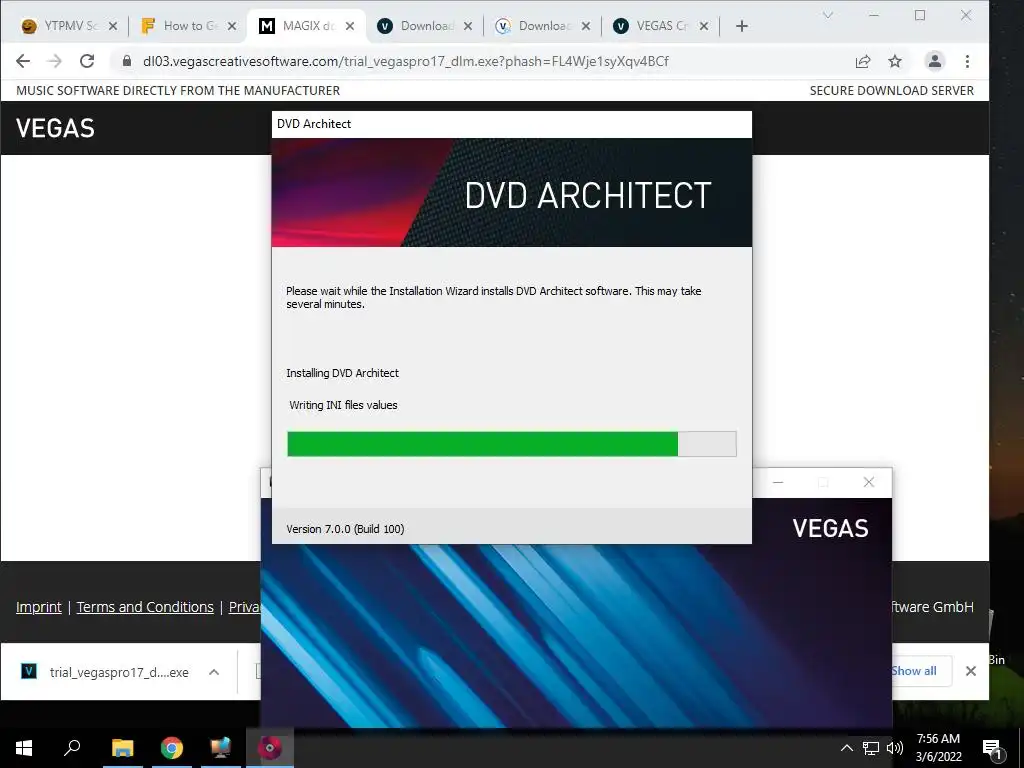Viewport: 1024px width, 768px height.
Task: Bookmark this page with star
Action: pos(895,61)
